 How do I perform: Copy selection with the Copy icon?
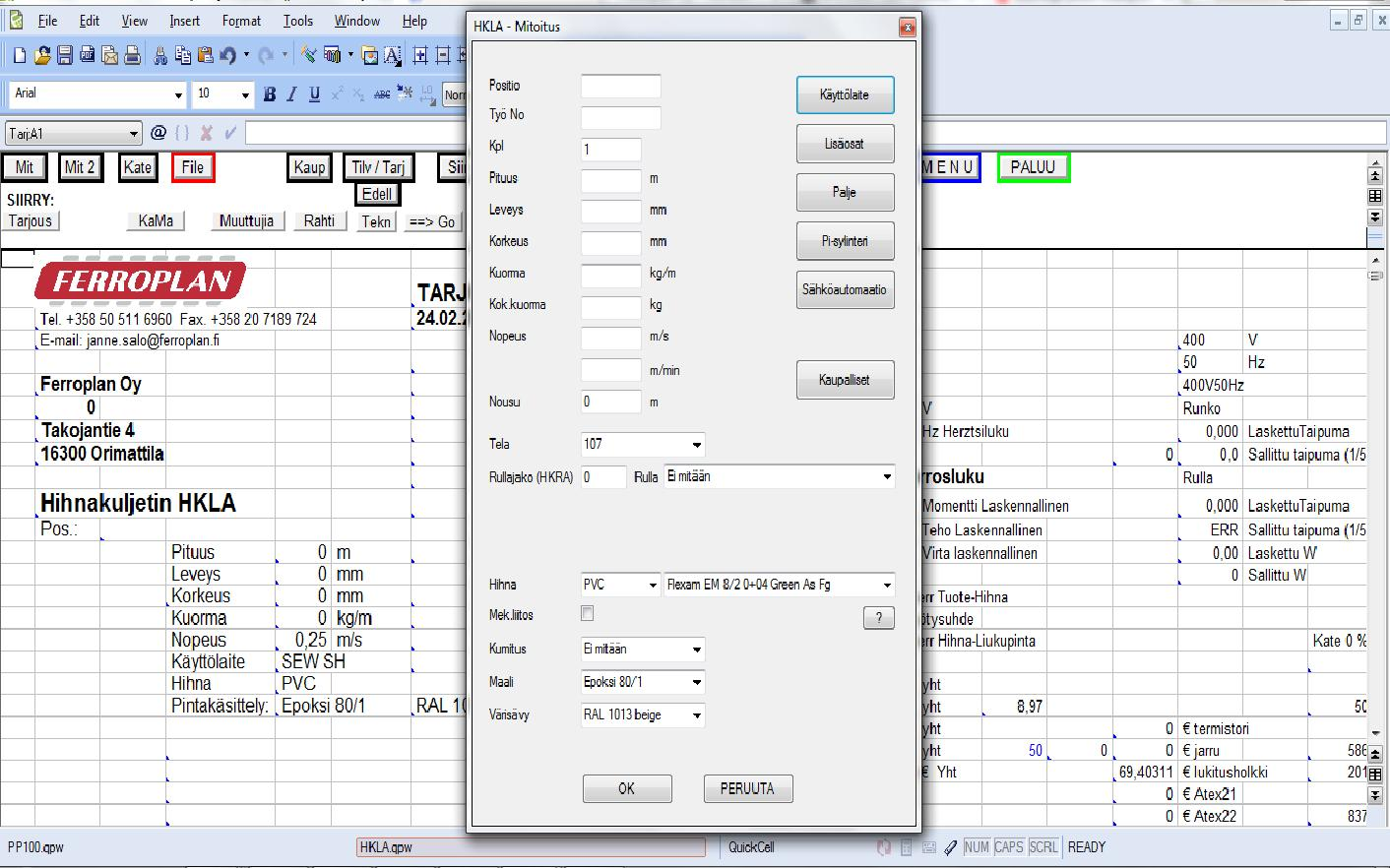coord(182,56)
